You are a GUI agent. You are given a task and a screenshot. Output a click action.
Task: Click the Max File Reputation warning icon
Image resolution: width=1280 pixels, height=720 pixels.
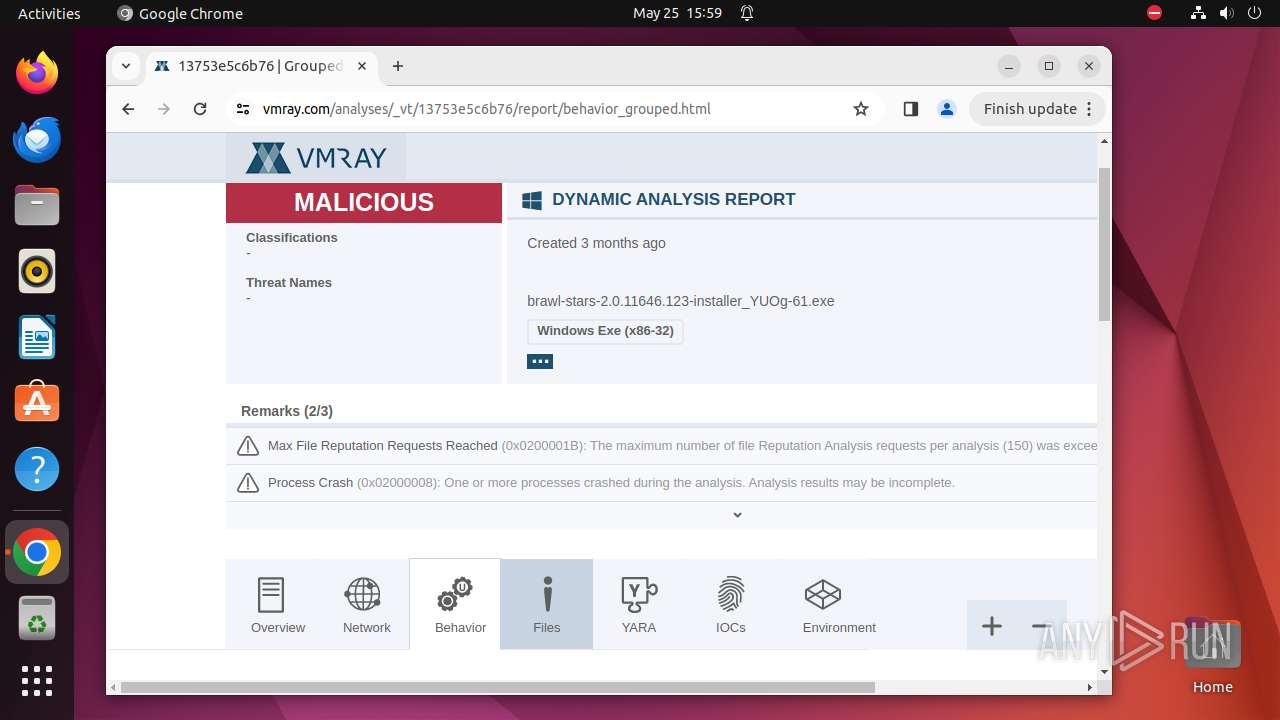(x=248, y=446)
